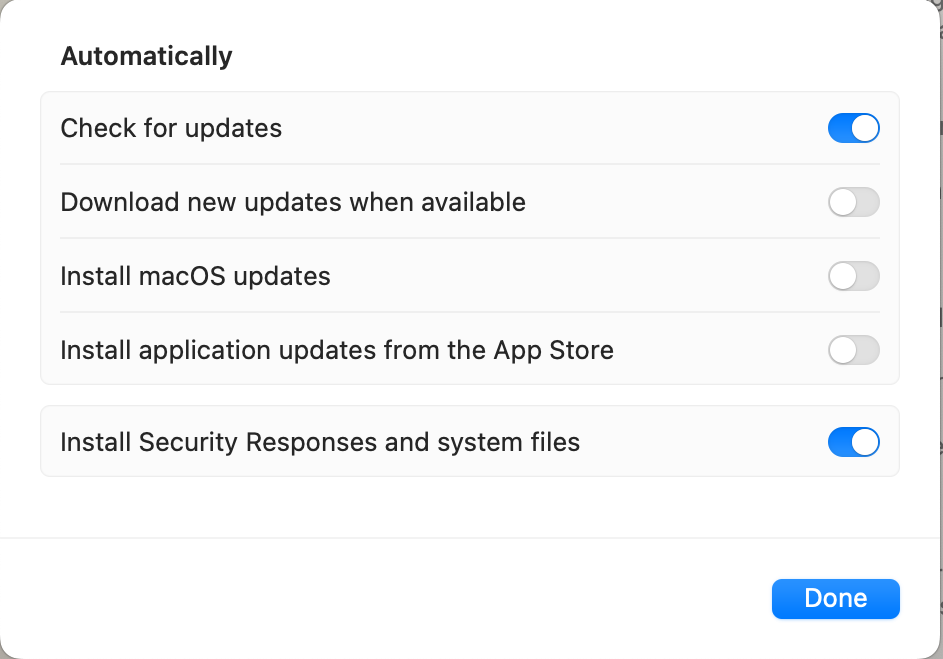Disable Install Security Responses and system files switch

coord(853,442)
